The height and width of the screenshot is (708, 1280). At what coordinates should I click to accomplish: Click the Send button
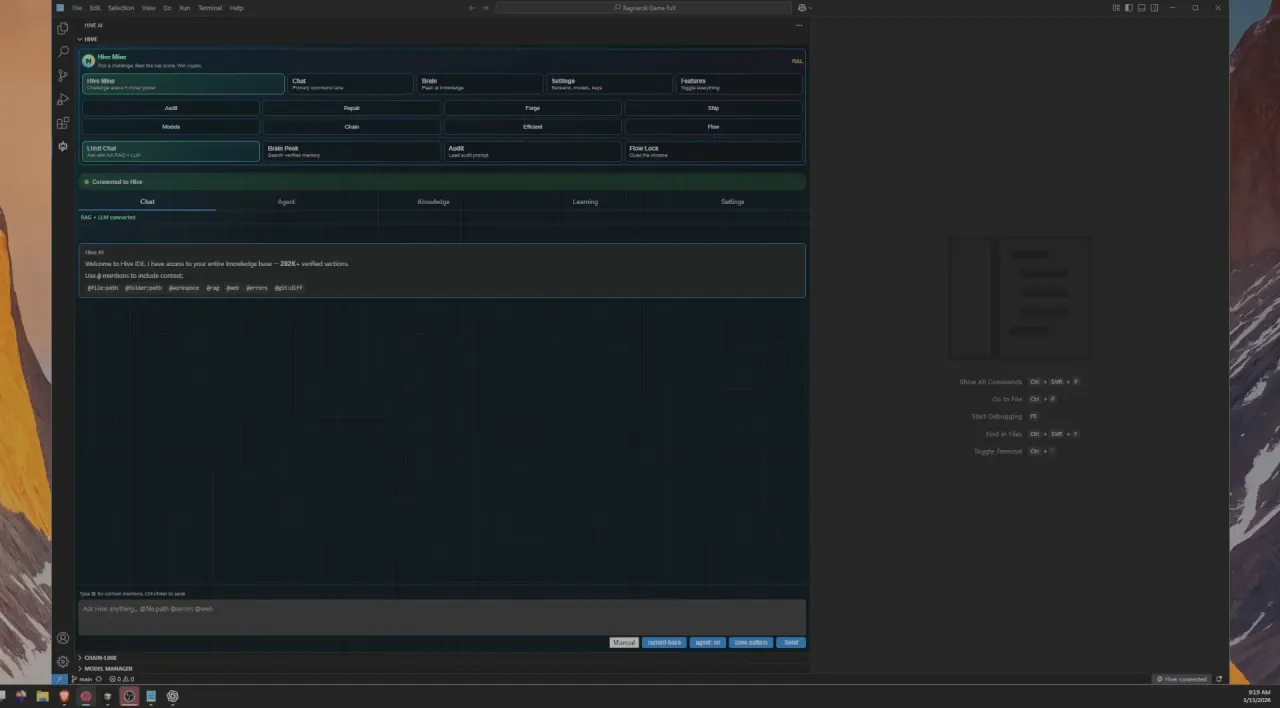coord(791,642)
